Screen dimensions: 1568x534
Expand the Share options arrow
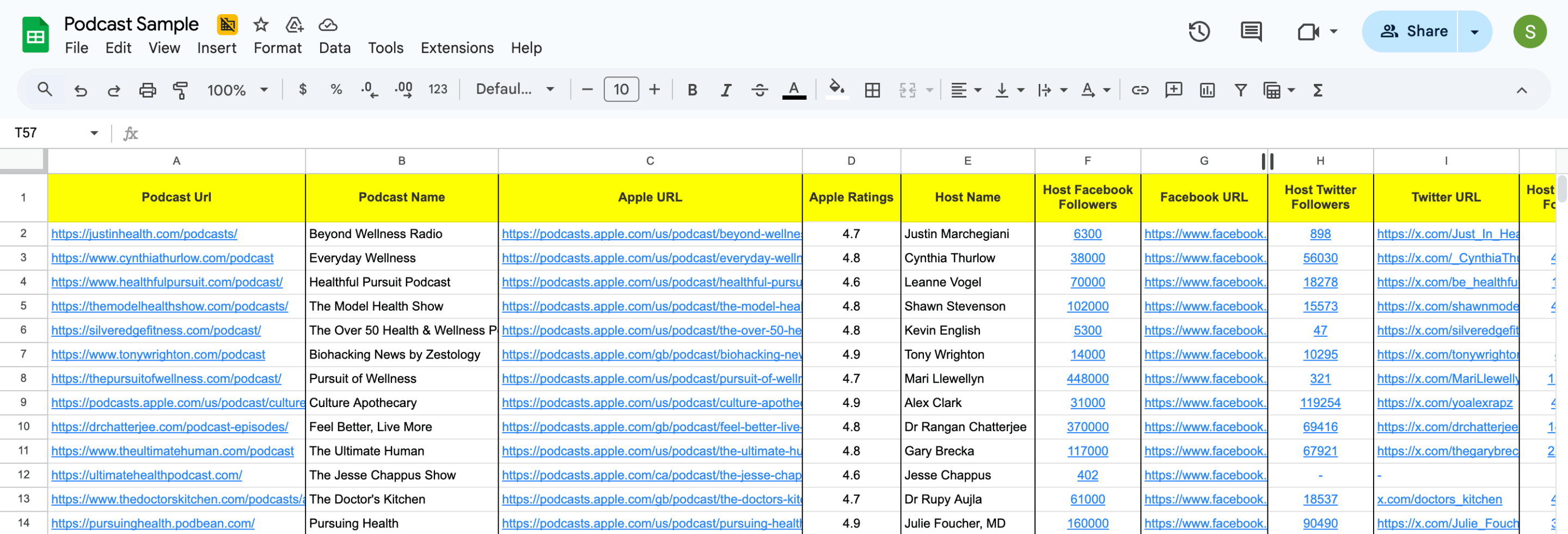click(1474, 32)
